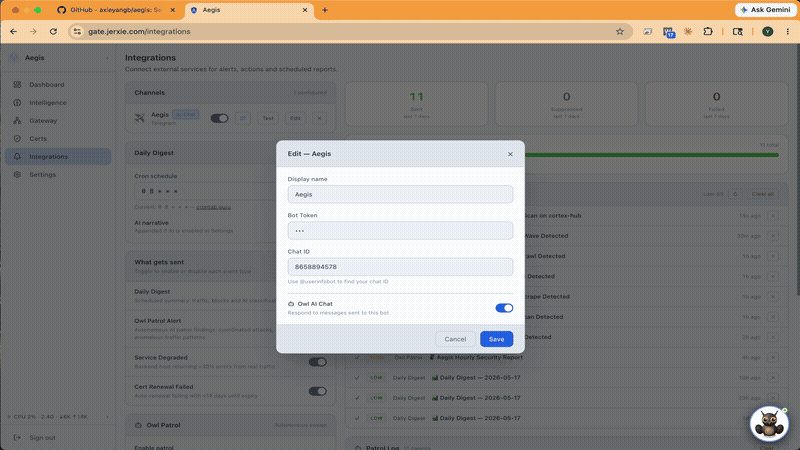Screen dimensions: 800x450
Task: Close the Edit — Aegis dialog
Action: tap(510, 154)
